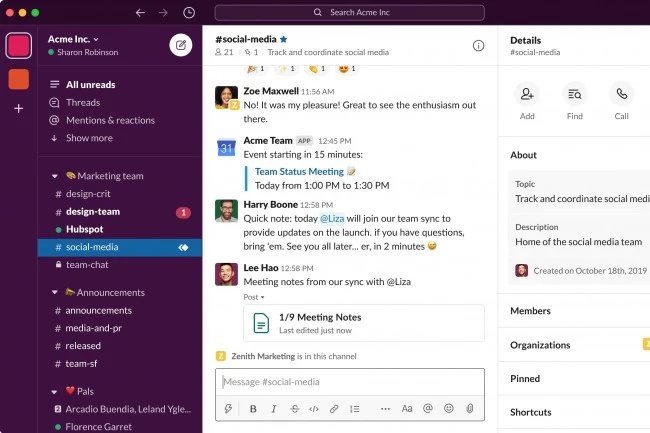Open the Threads view
This screenshot has width=650, height=433.
(83, 102)
